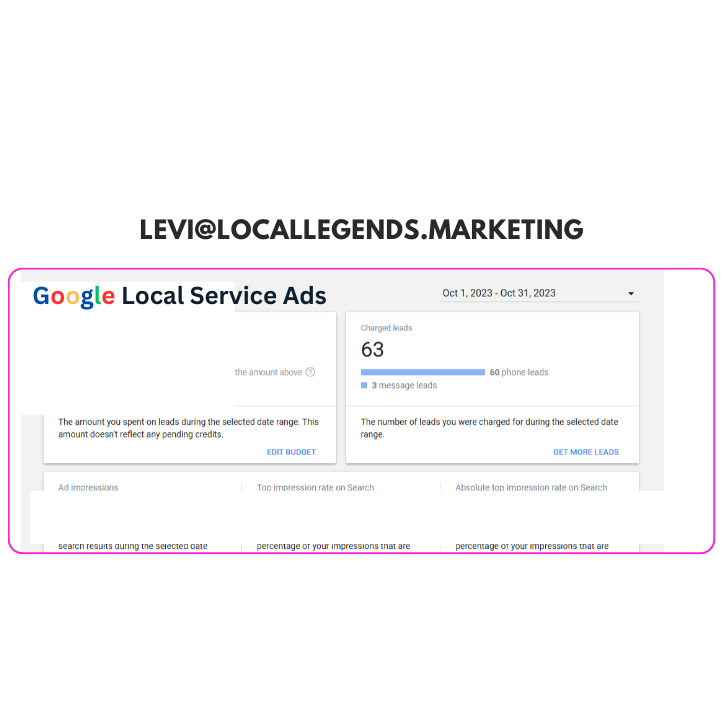Viewport: 723px width, 723px height.
Task: Click the amount spent description text
Action: [188, 428]
